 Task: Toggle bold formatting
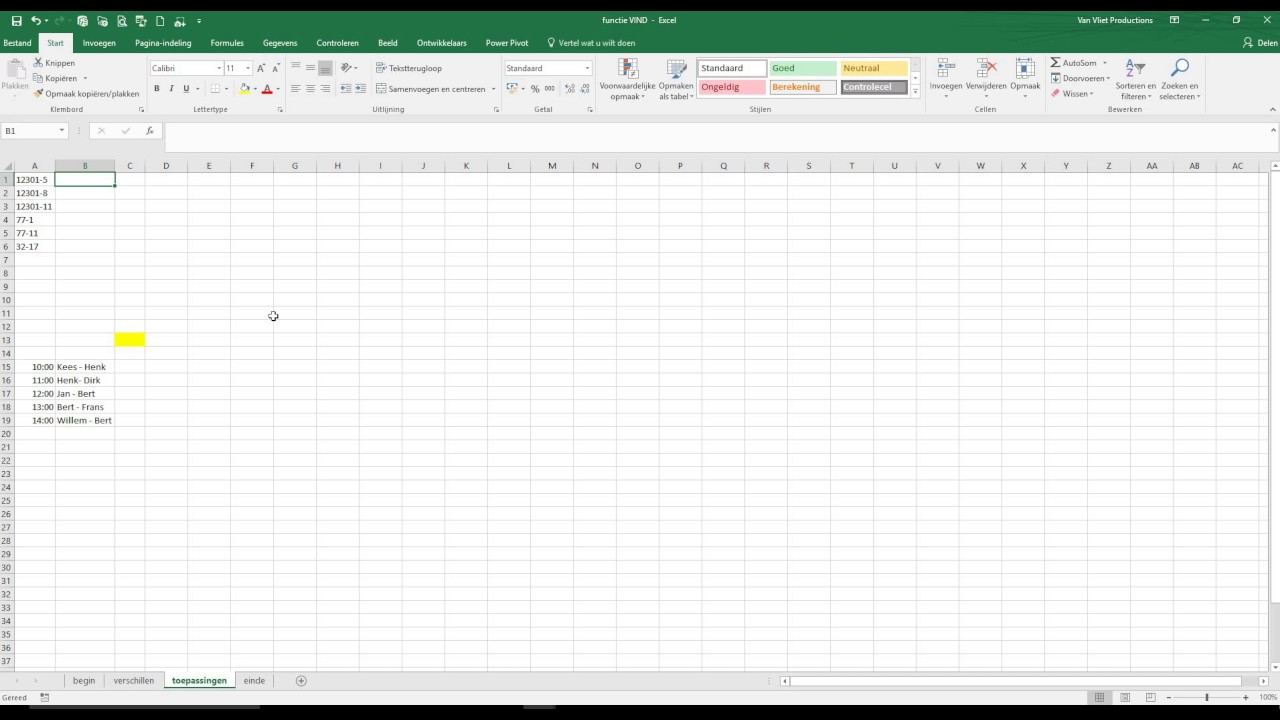[x=156, y=89]
